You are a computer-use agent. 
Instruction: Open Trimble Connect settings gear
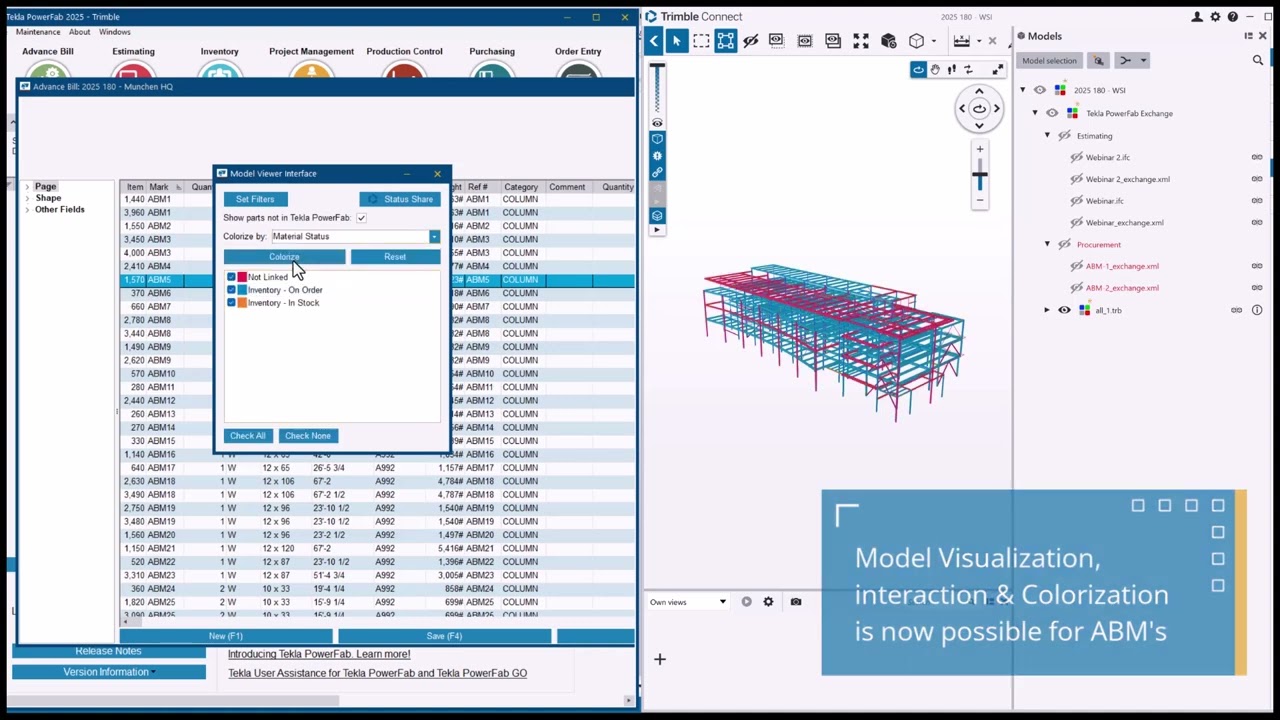pyautogui.click(x=1215, y=17)
